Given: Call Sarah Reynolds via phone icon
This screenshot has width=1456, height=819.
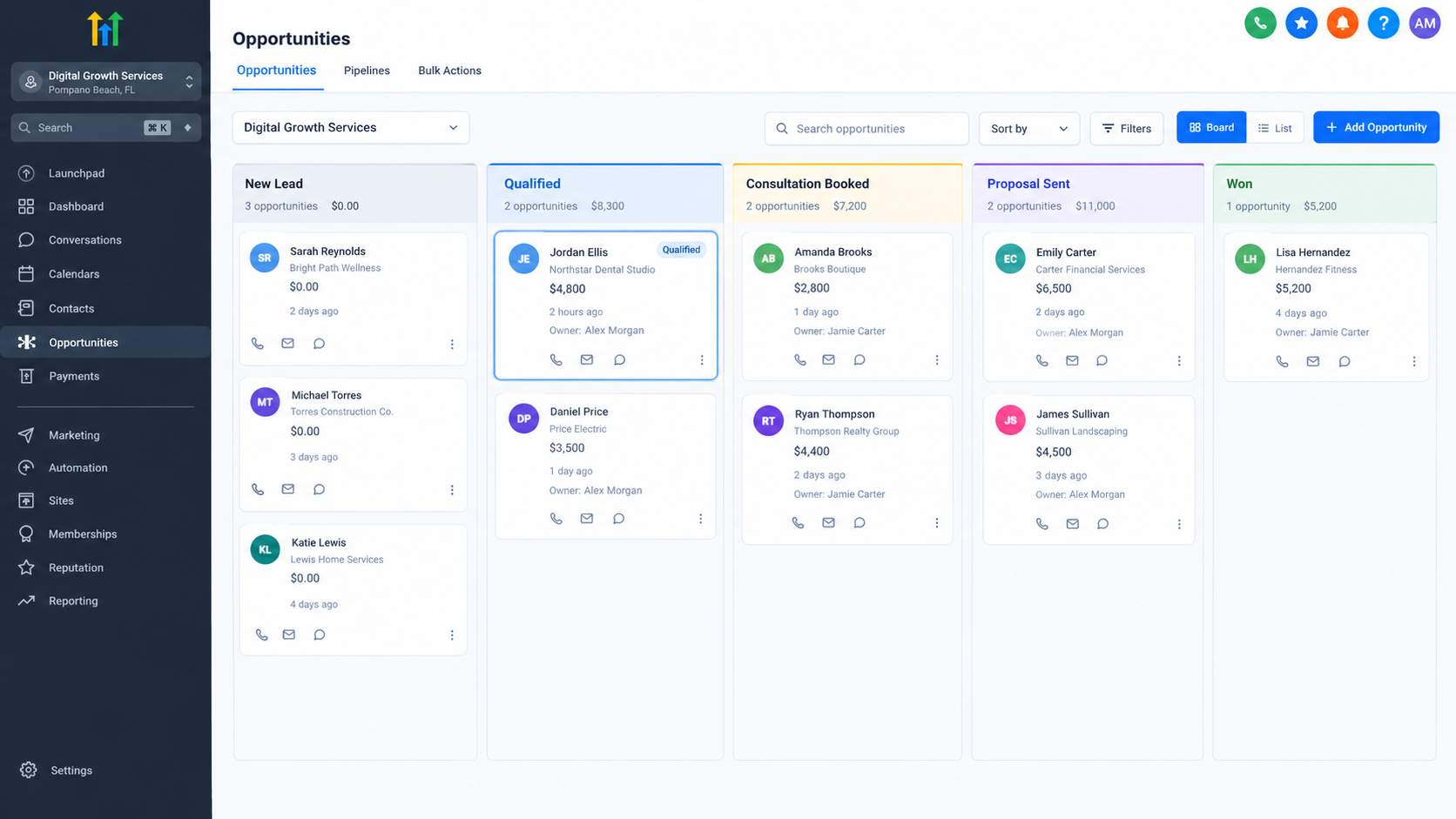Looking at the screenshot, I should click(x=258, y=344).
